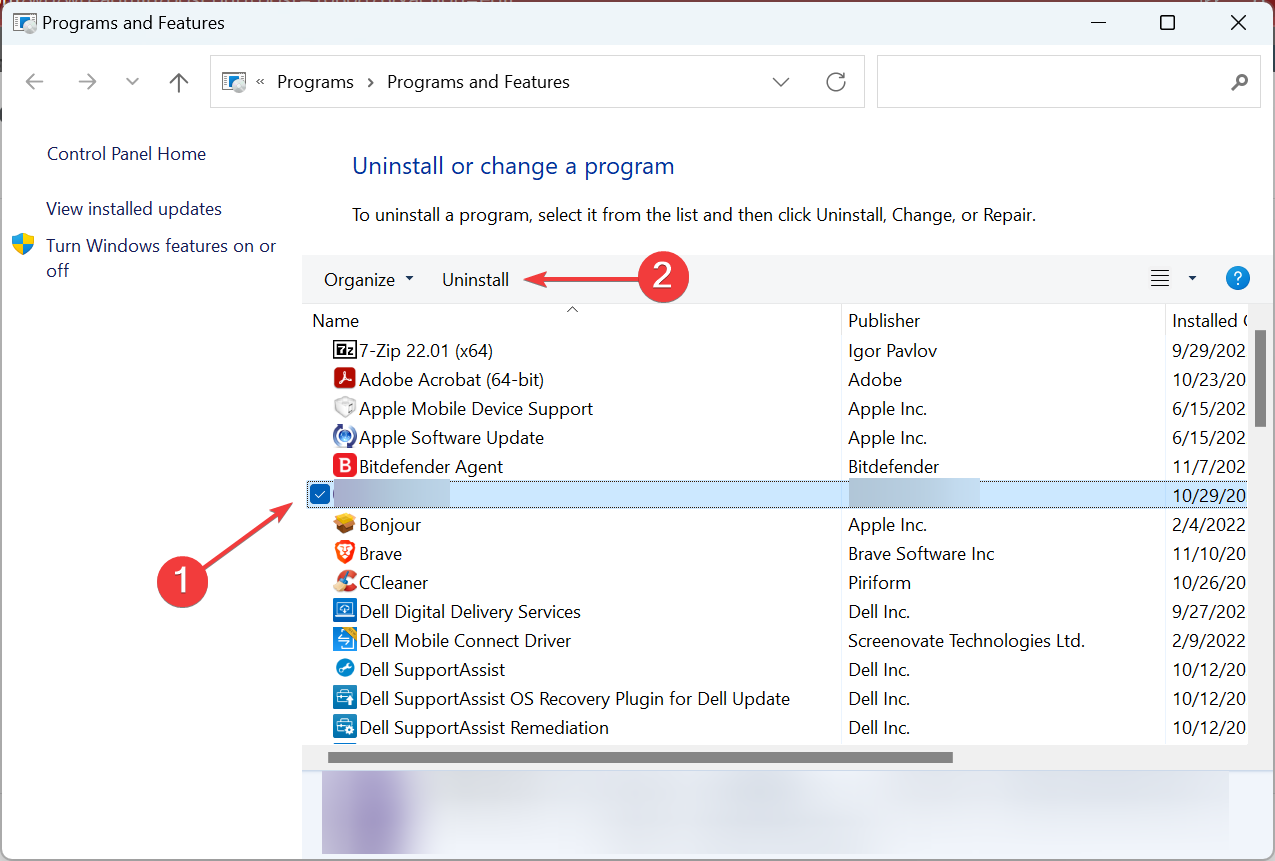The height and width of the screenshot is (861, 1275).
Task: Expand the chevron after Programs in the breadcrumb
Action: coord(370,82)
